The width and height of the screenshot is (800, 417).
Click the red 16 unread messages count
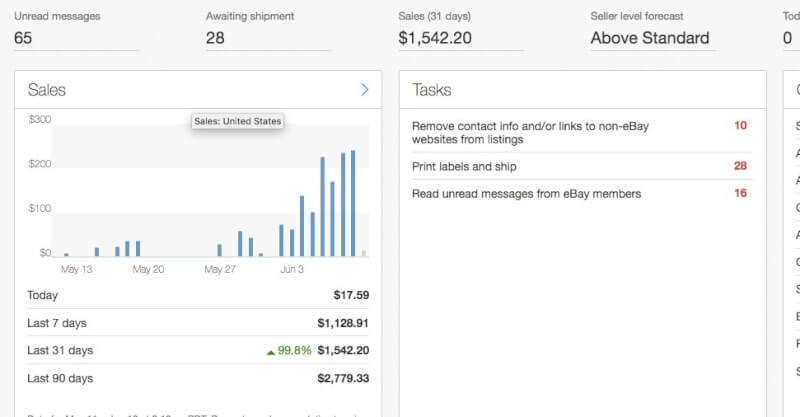click(x=740, y=193)
